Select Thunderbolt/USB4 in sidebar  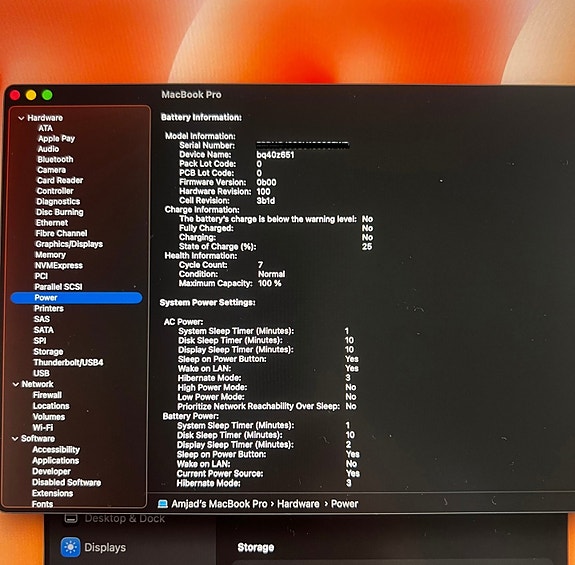tap(68, 363)
